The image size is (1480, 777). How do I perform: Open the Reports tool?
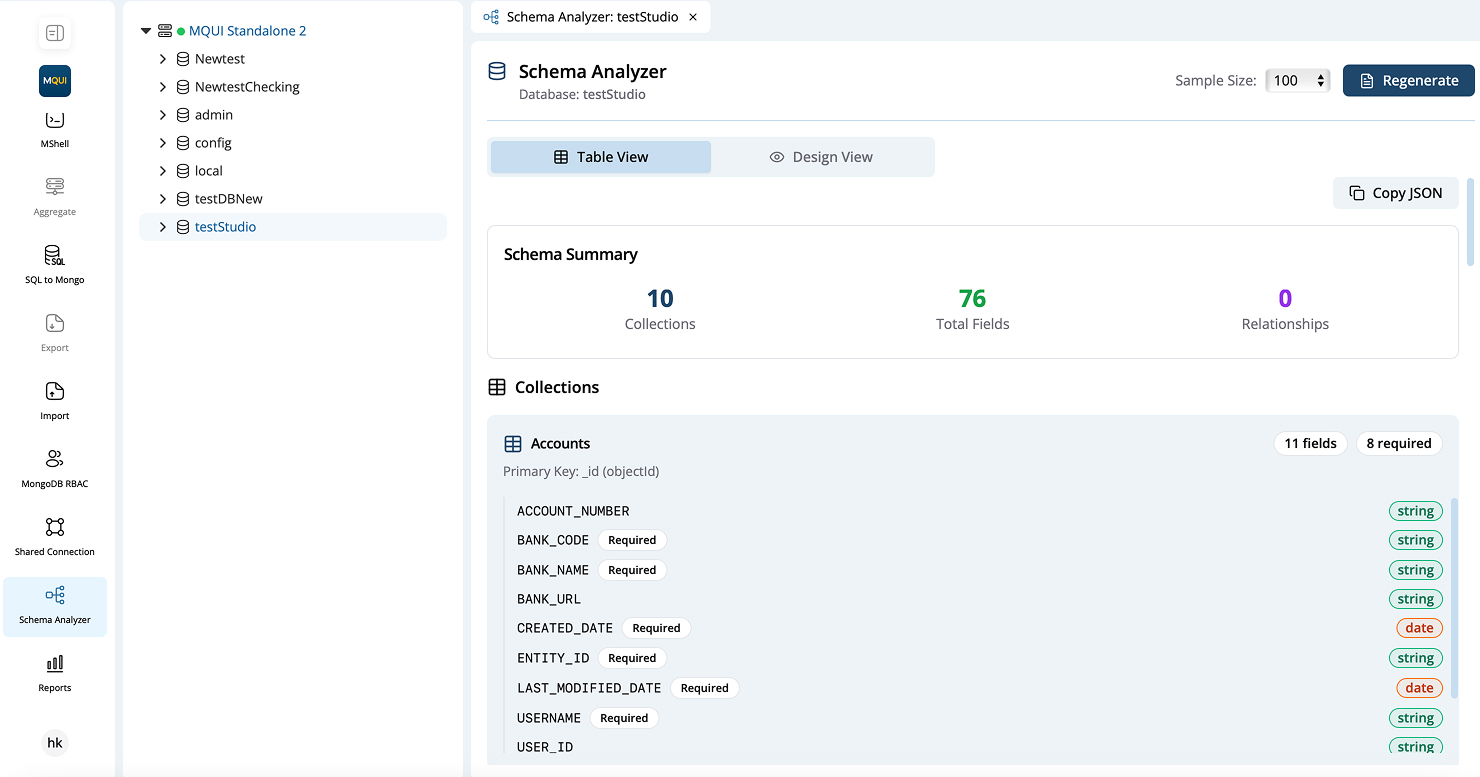(54, 668)
